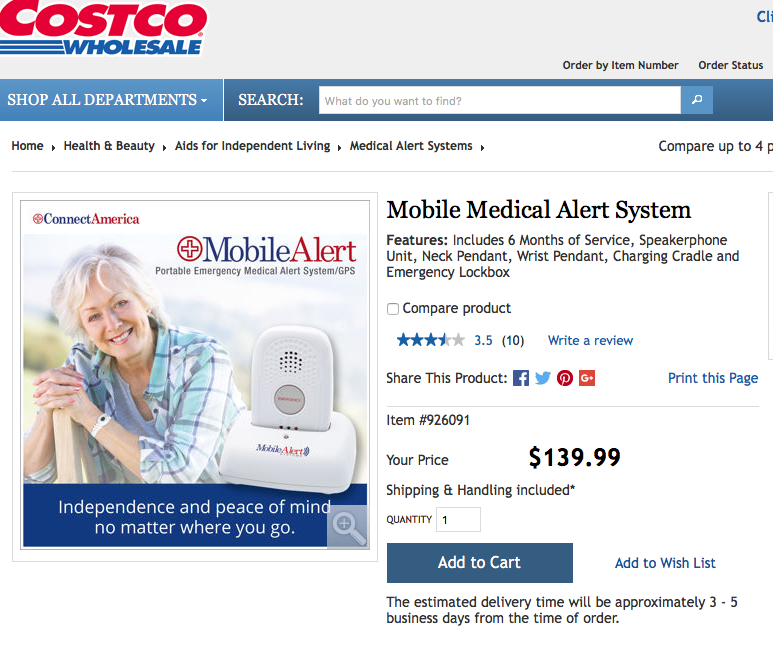This screenshot has width=773, height=652.
Task: Open Write a review link
Action: point(590,340)
